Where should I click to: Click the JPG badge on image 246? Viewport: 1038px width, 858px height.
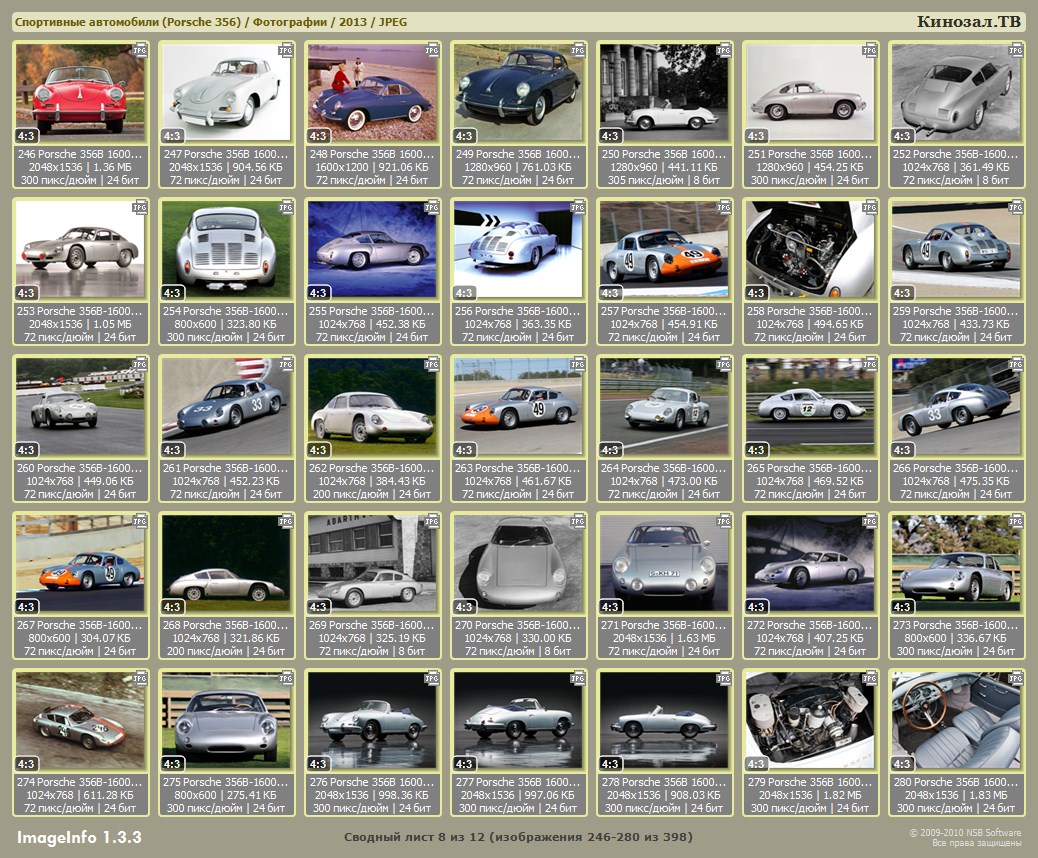click(140, 49)
